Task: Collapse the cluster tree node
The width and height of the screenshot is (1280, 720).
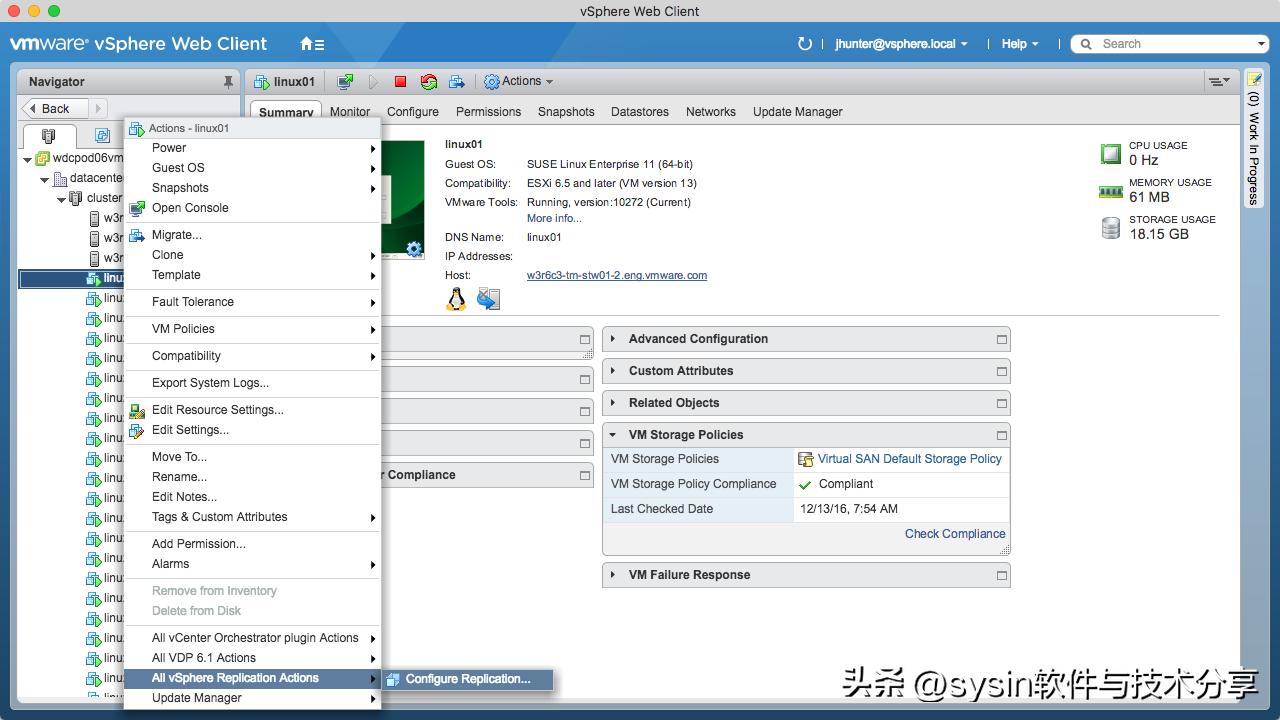Action: click(61, 199)
